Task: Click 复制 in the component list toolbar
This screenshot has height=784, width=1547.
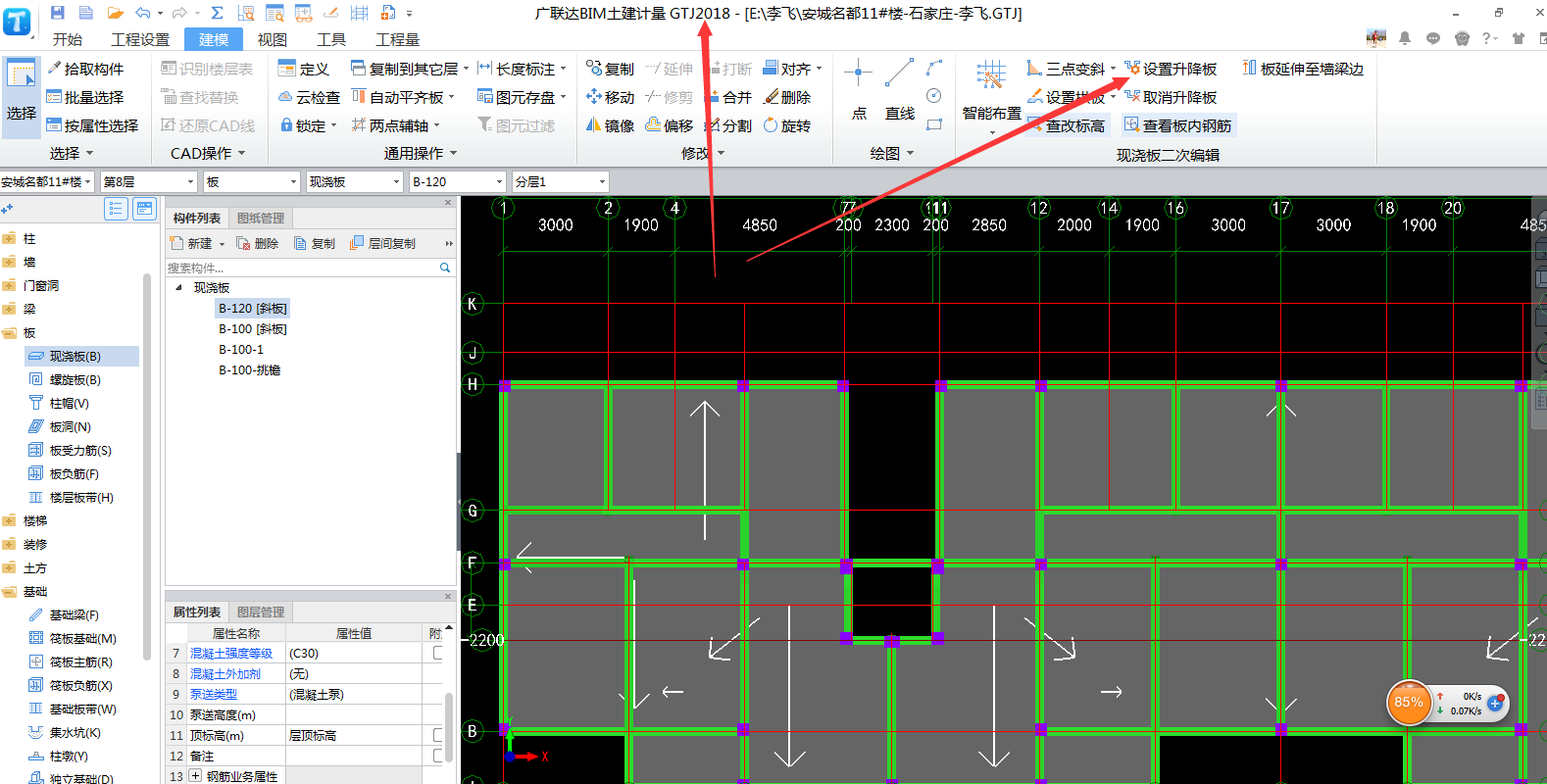Action: coord(315,243)
